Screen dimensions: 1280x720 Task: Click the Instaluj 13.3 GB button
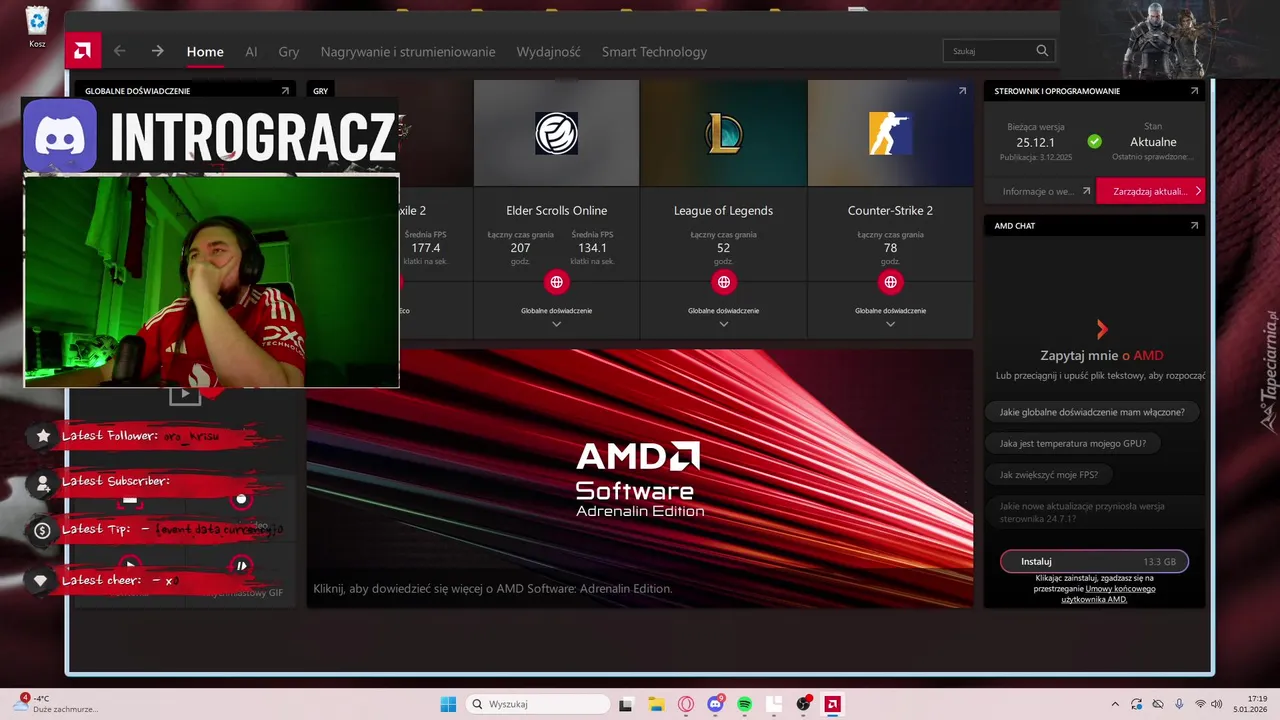(x=1094, y=561)
